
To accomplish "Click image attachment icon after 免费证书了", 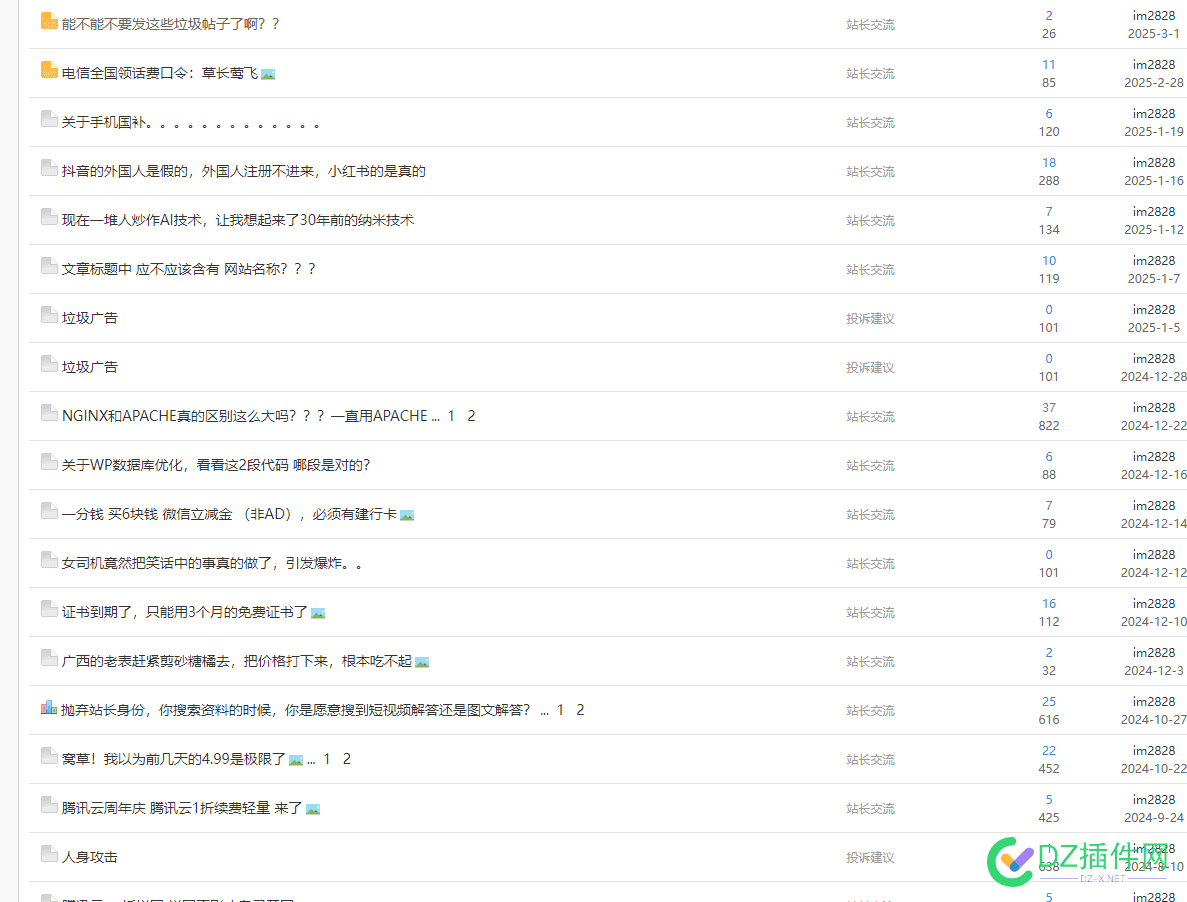I will coord(318,613).
